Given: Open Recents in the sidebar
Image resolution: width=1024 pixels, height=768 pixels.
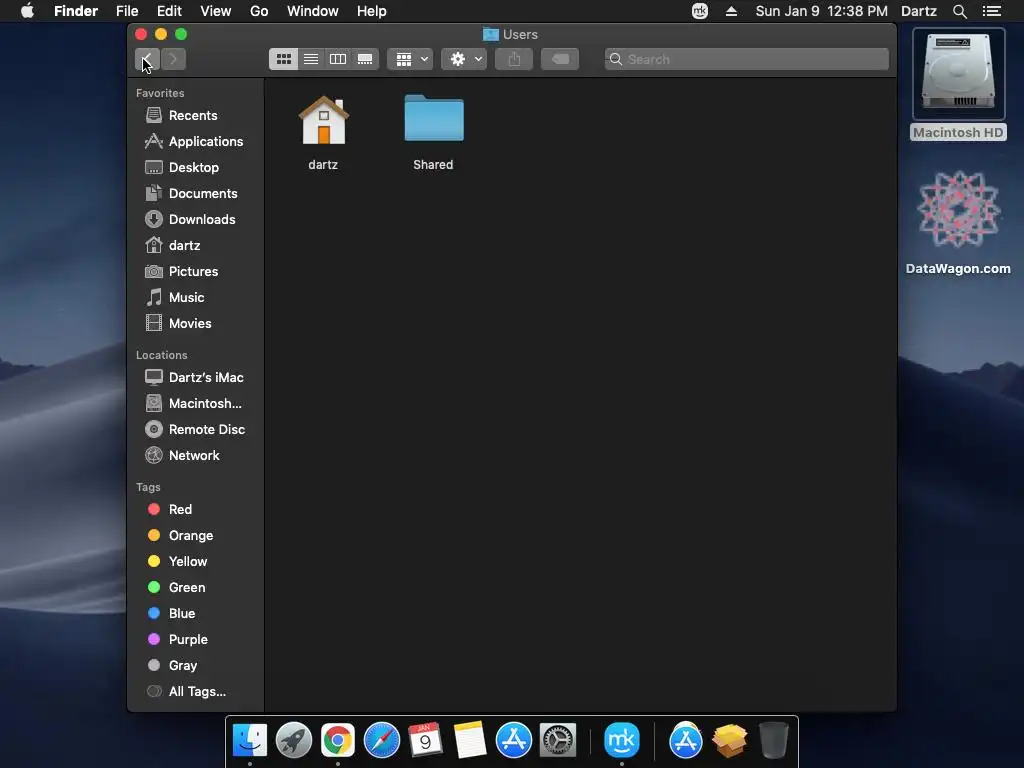Looking at the screenshot, I should [x=196, y=116].
